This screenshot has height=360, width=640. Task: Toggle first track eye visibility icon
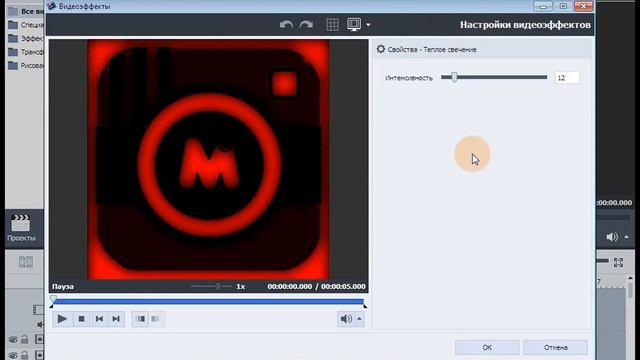[13, 340]
